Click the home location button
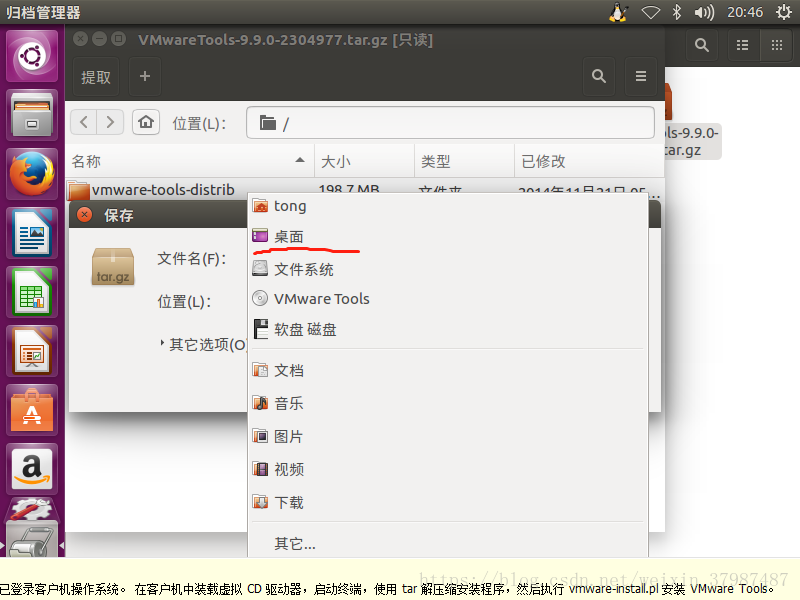800x600 pixels. (146, 122)
